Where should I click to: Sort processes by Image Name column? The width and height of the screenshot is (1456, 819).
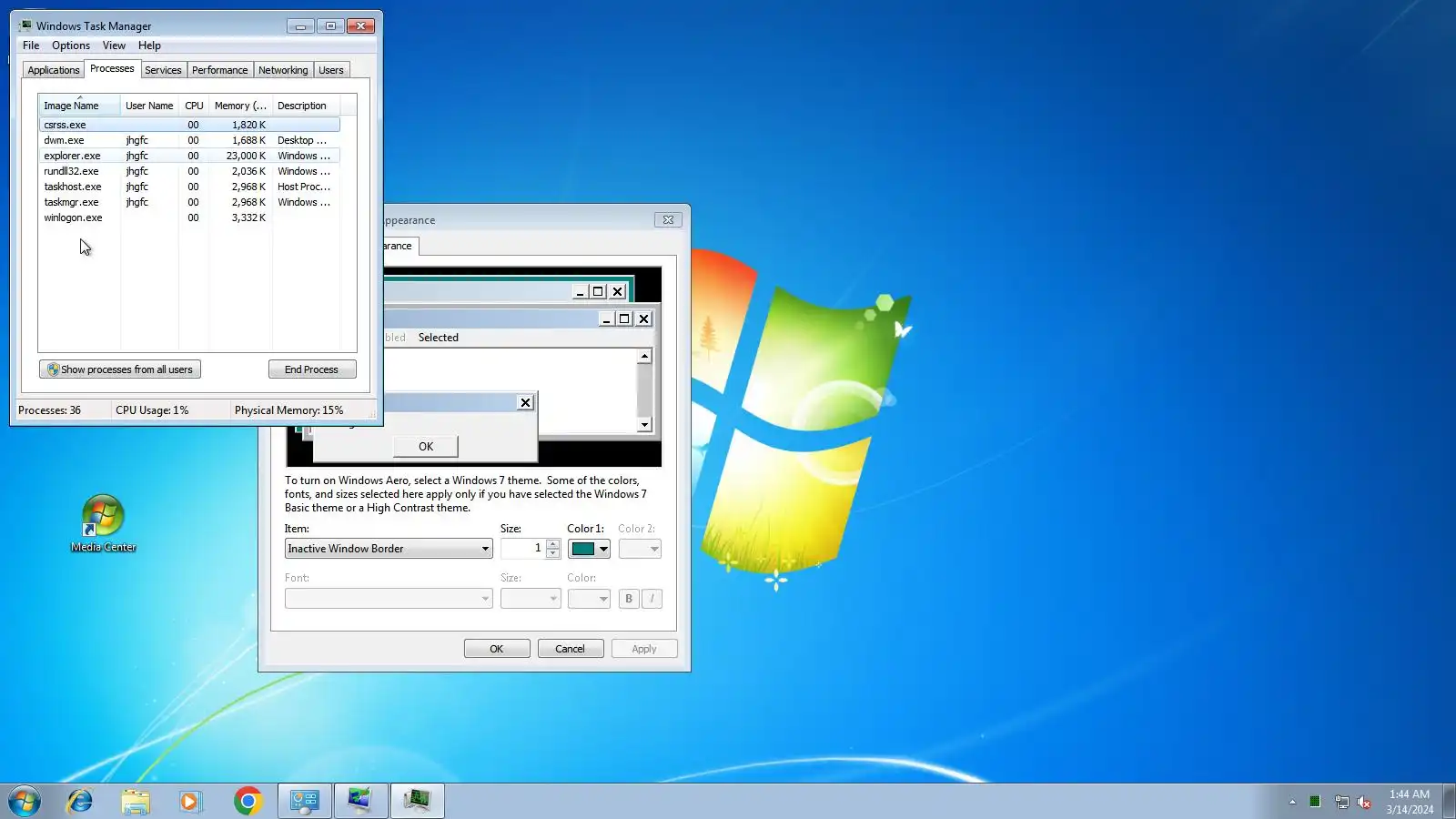click(x=79, y=106)
